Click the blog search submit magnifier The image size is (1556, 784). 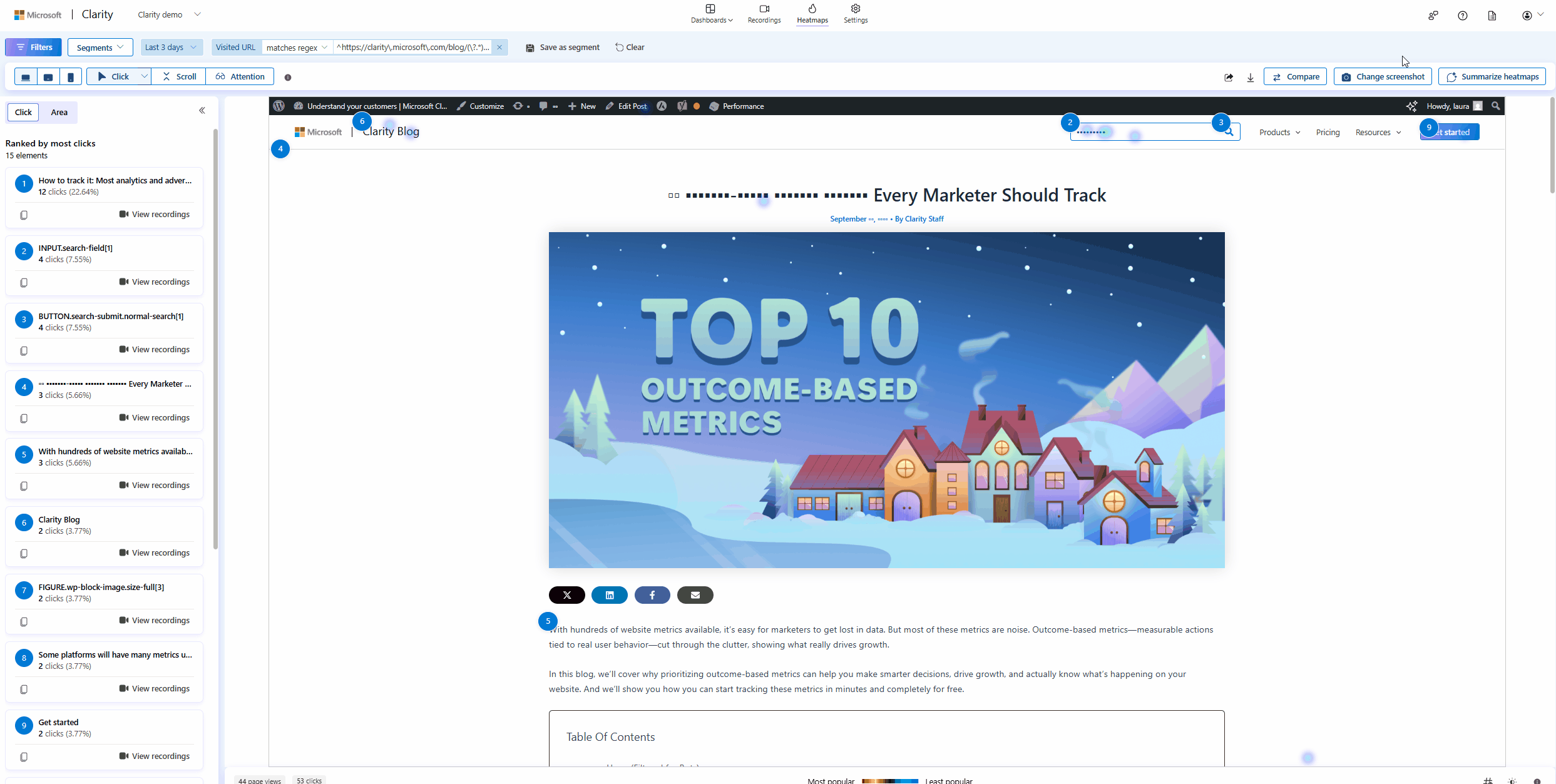click(x=1229, y=132)
